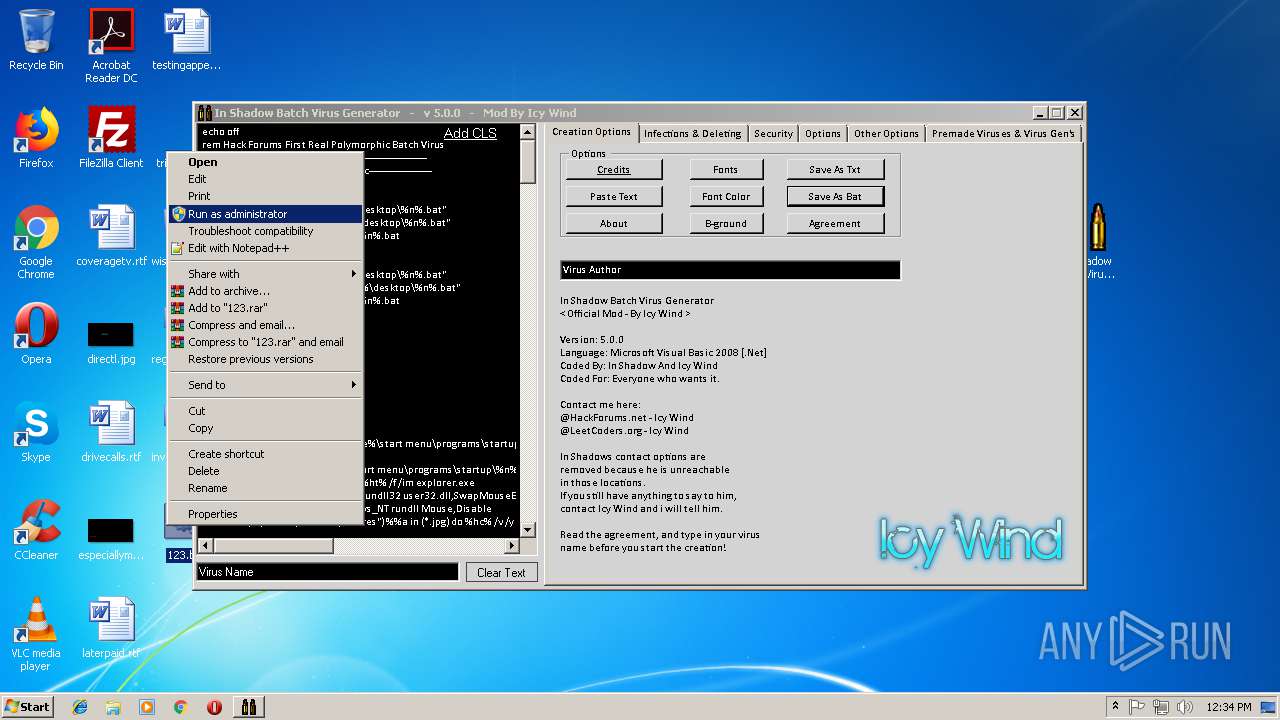Open Windows Explorer folder in taskbar

click(x=113, y=707)
